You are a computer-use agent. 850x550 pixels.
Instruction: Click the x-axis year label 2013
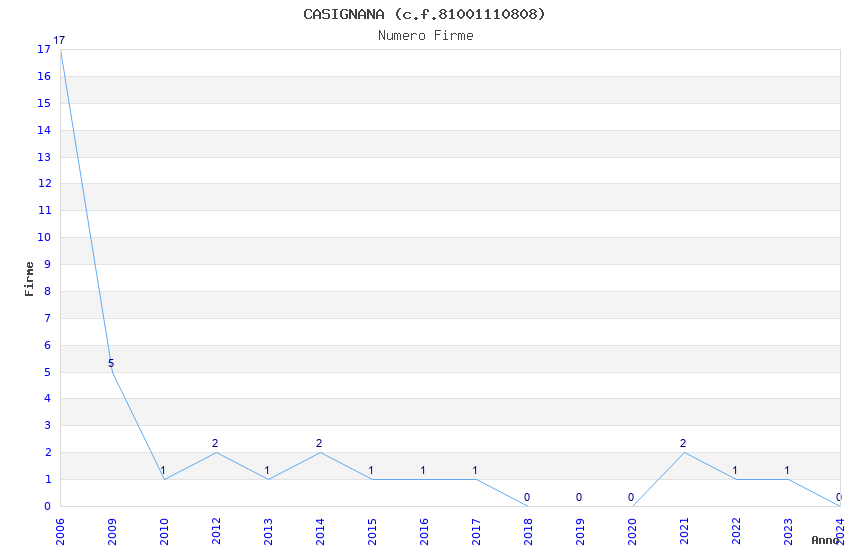[x=268, y=532]
